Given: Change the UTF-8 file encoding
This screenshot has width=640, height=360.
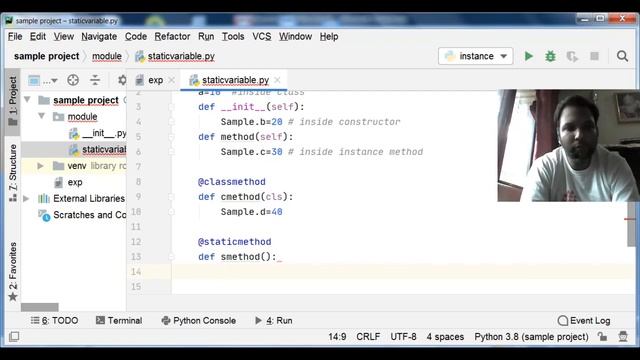Looking at the screenshot, I should tap(403, 337).
